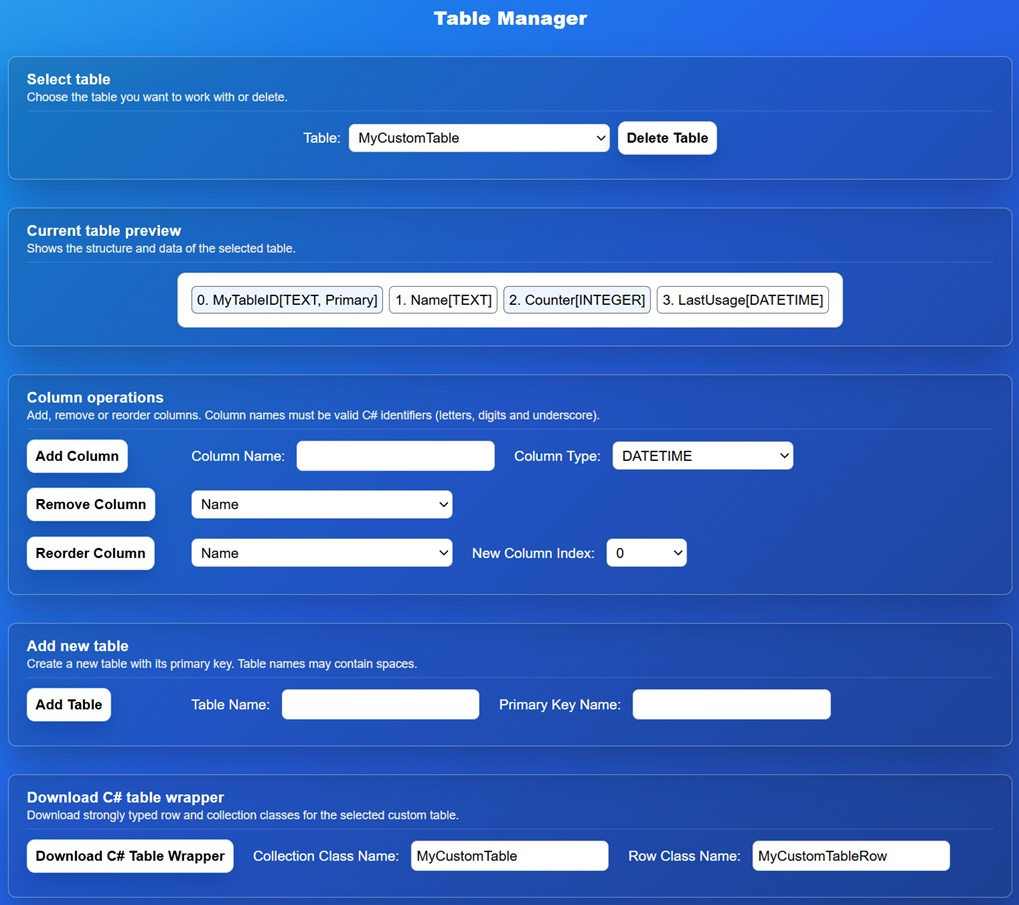Focus the Column Name input field
Screen dimensions: 1019x905
pos(395,456)
